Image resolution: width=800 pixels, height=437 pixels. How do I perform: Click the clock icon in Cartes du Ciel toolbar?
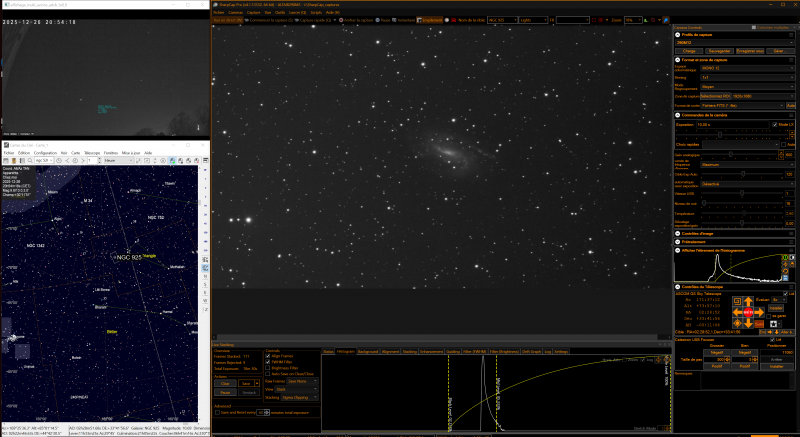pyautogui.click(x=59, y=161)
